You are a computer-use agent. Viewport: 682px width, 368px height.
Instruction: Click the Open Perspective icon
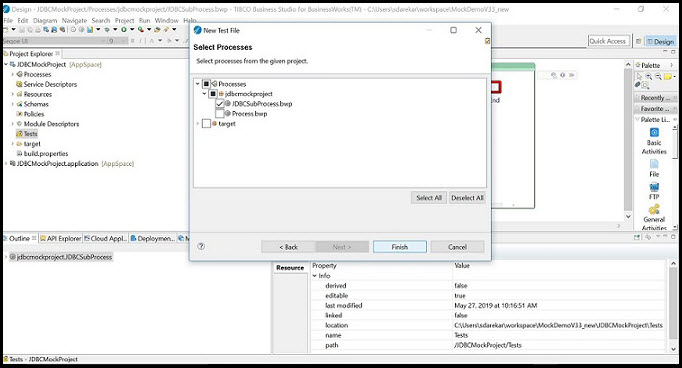point(638,41)
